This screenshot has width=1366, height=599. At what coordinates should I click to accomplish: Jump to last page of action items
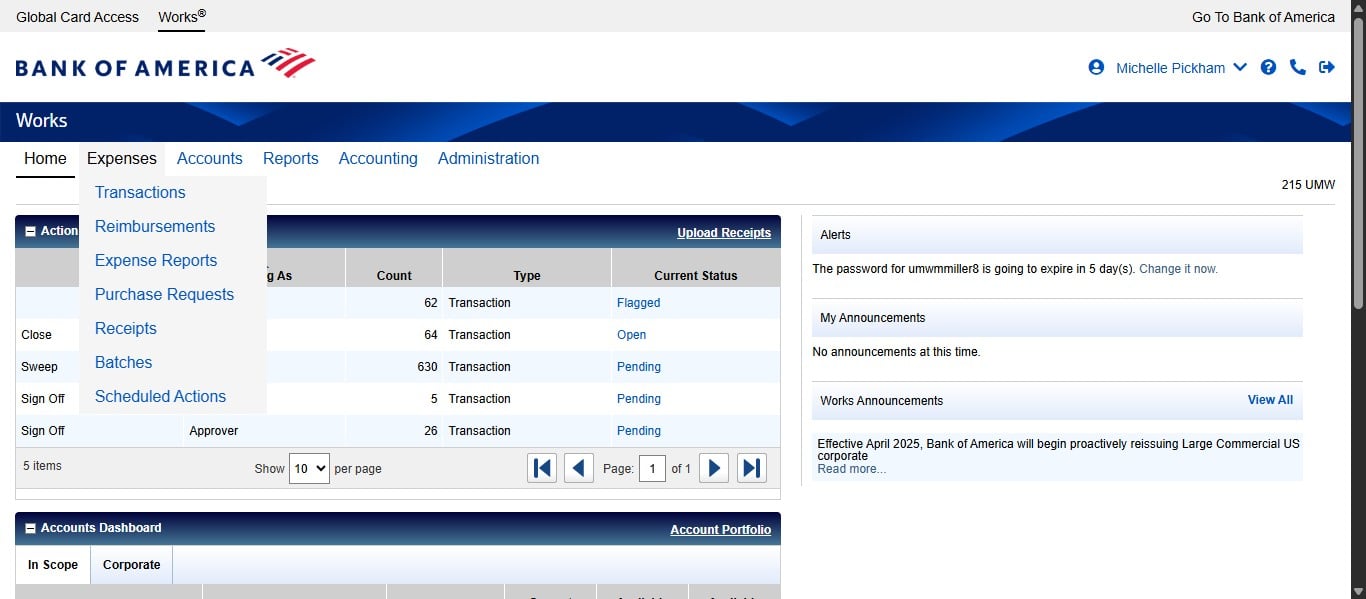coord(752,468)
